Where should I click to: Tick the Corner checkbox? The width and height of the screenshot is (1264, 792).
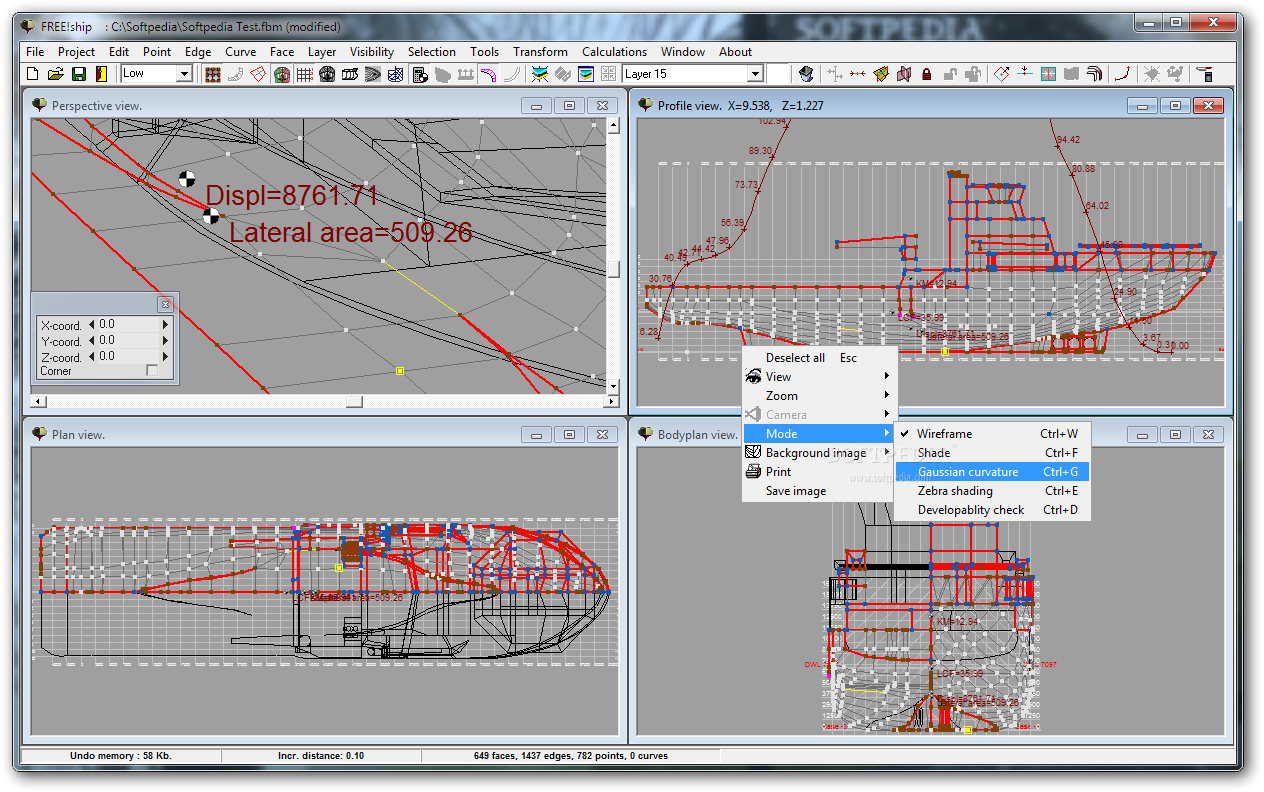click(152, 371)
